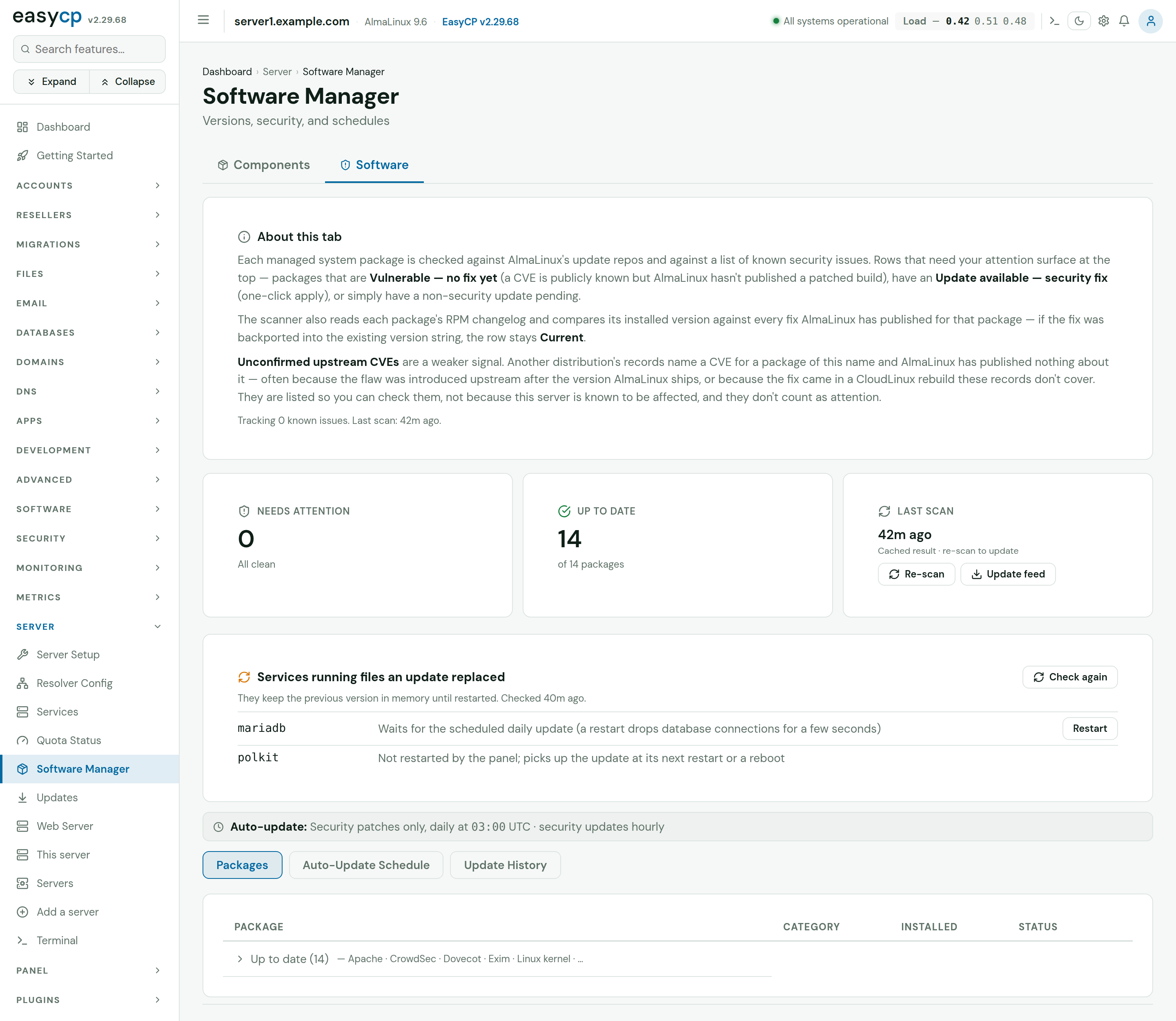Image resolution: width=1176 pixels, height=1021 pixels.
Task: Open Servers item in sidebar
Action: click(x=89, y=883)
